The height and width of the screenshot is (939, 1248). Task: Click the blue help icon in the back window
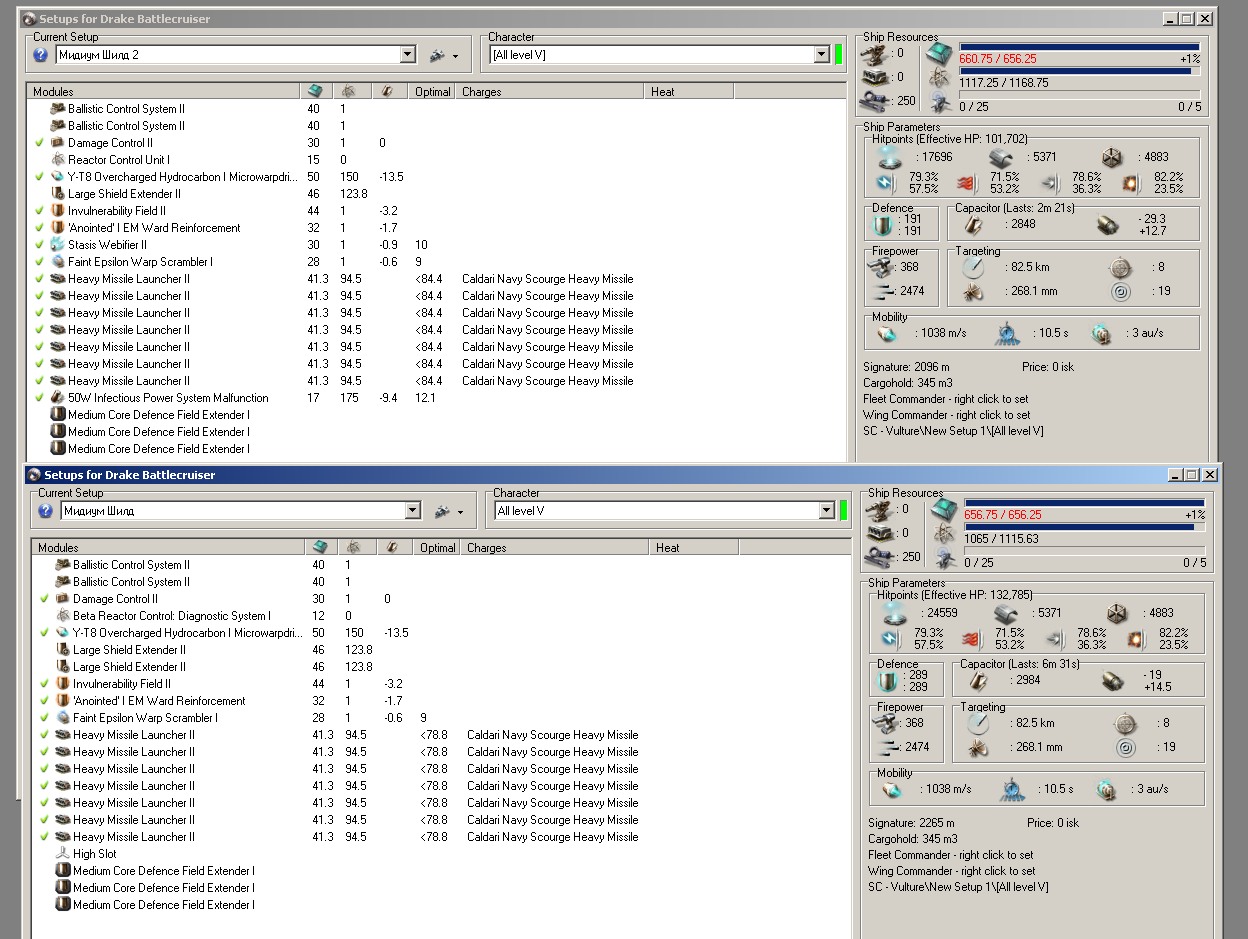tap(41, 55)
